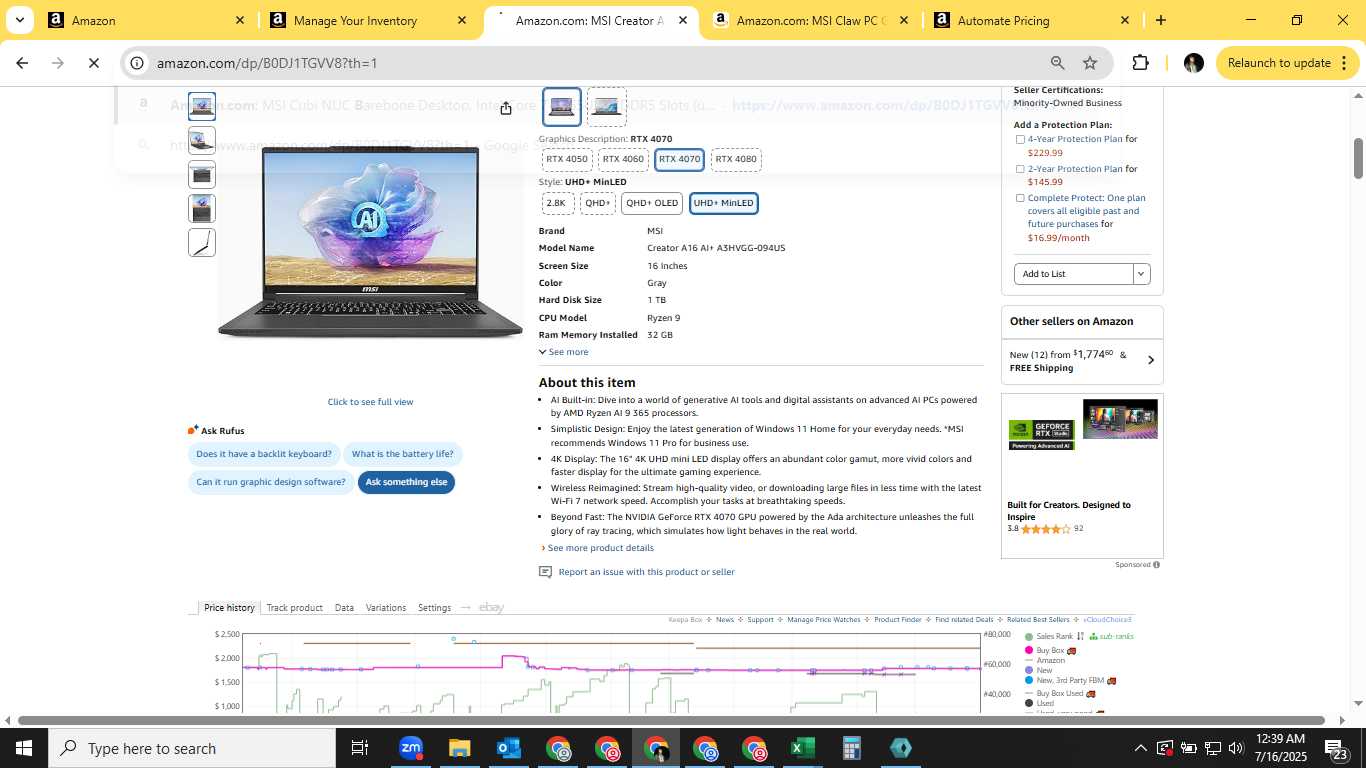
Task: Click the share icon above product image
Action: pos(506,108)
